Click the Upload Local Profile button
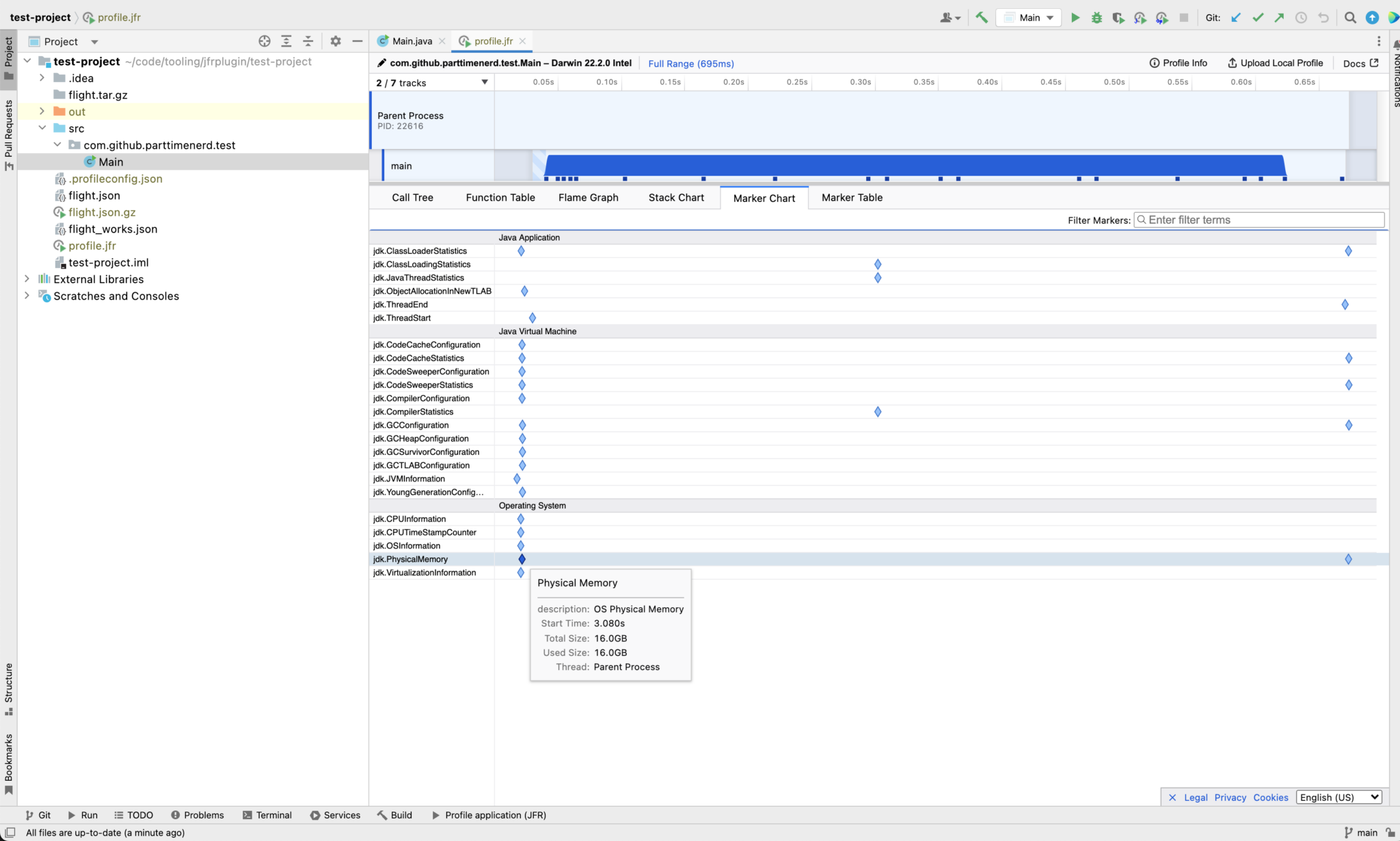The width and height of the screenshot is (1400, 841). (x=1276, y=63)
